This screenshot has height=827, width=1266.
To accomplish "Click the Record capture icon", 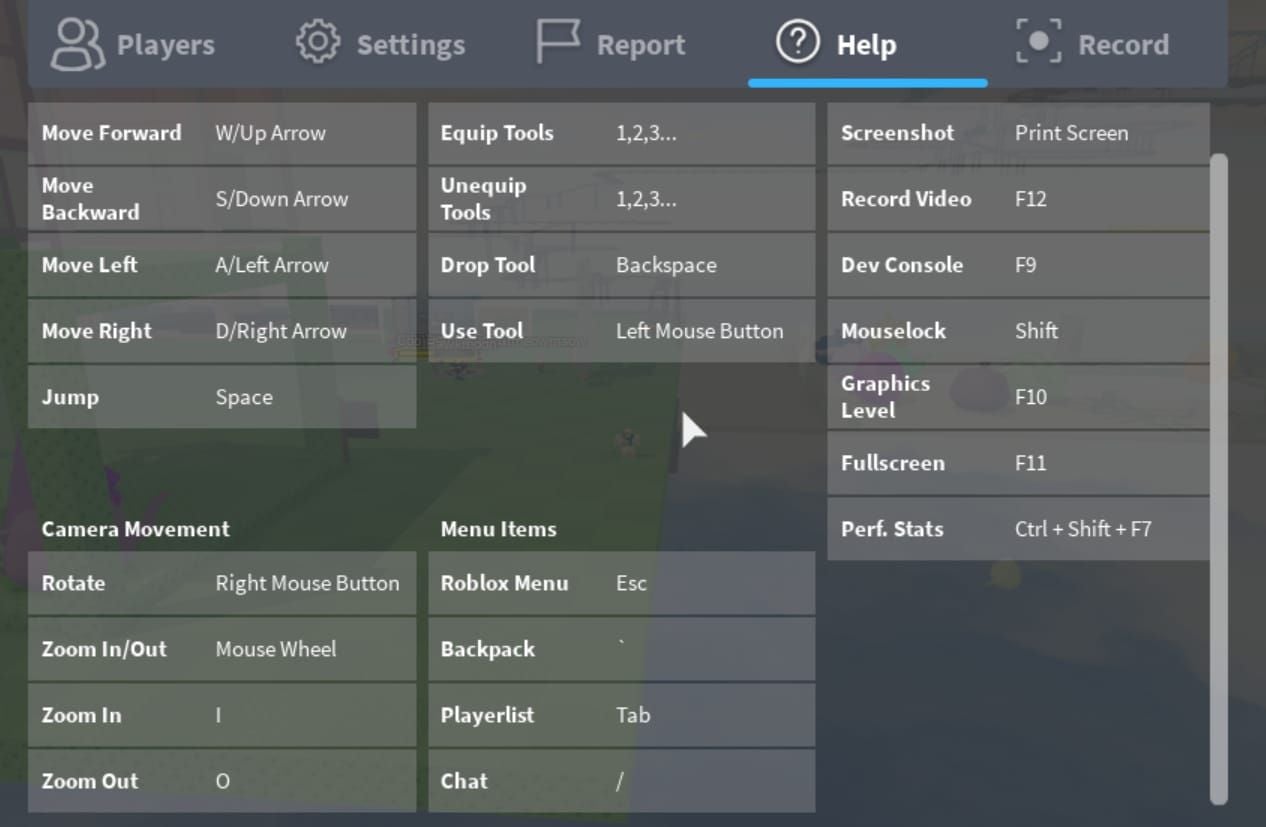I will pyautogui.click(x=1038, y=44).
